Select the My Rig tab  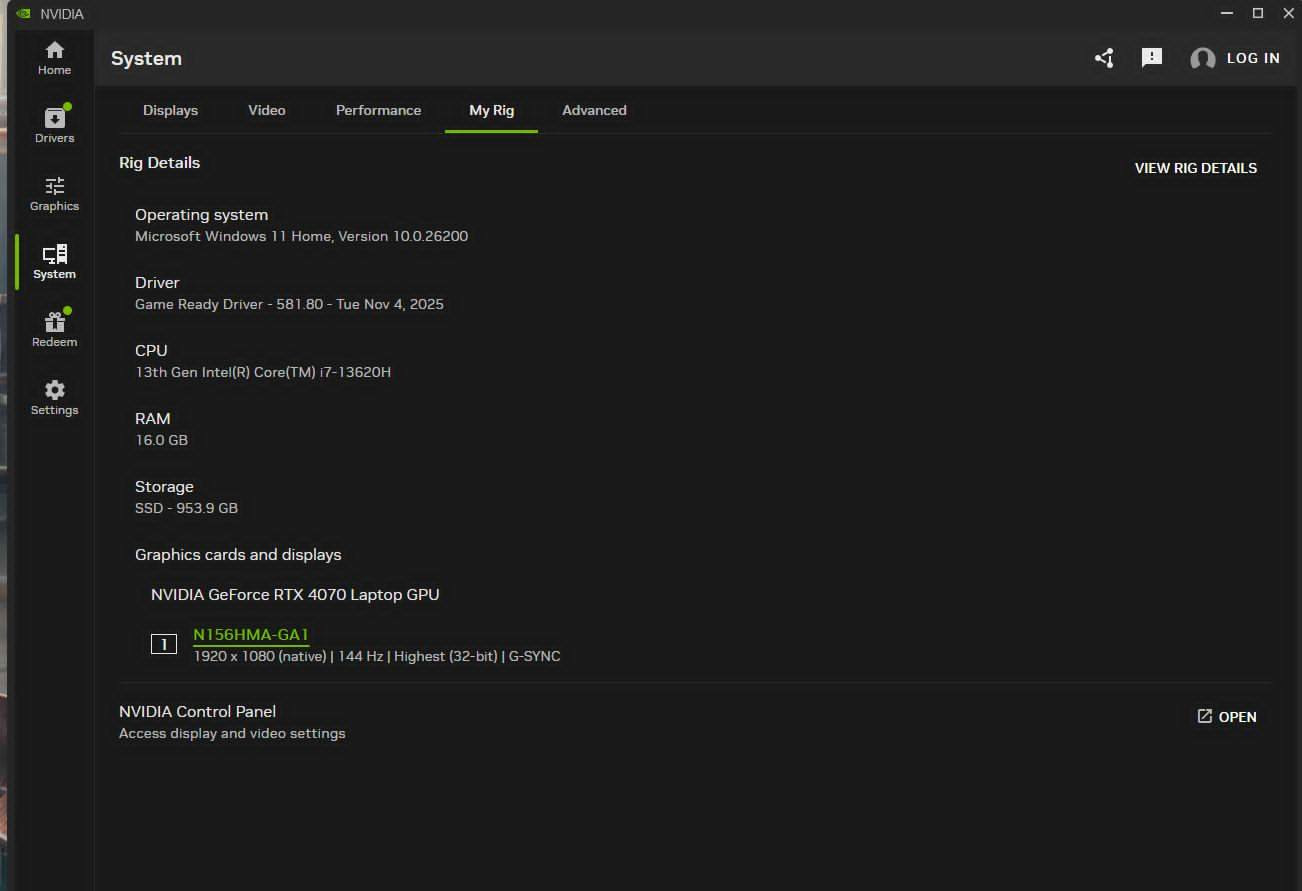(492, 110)
